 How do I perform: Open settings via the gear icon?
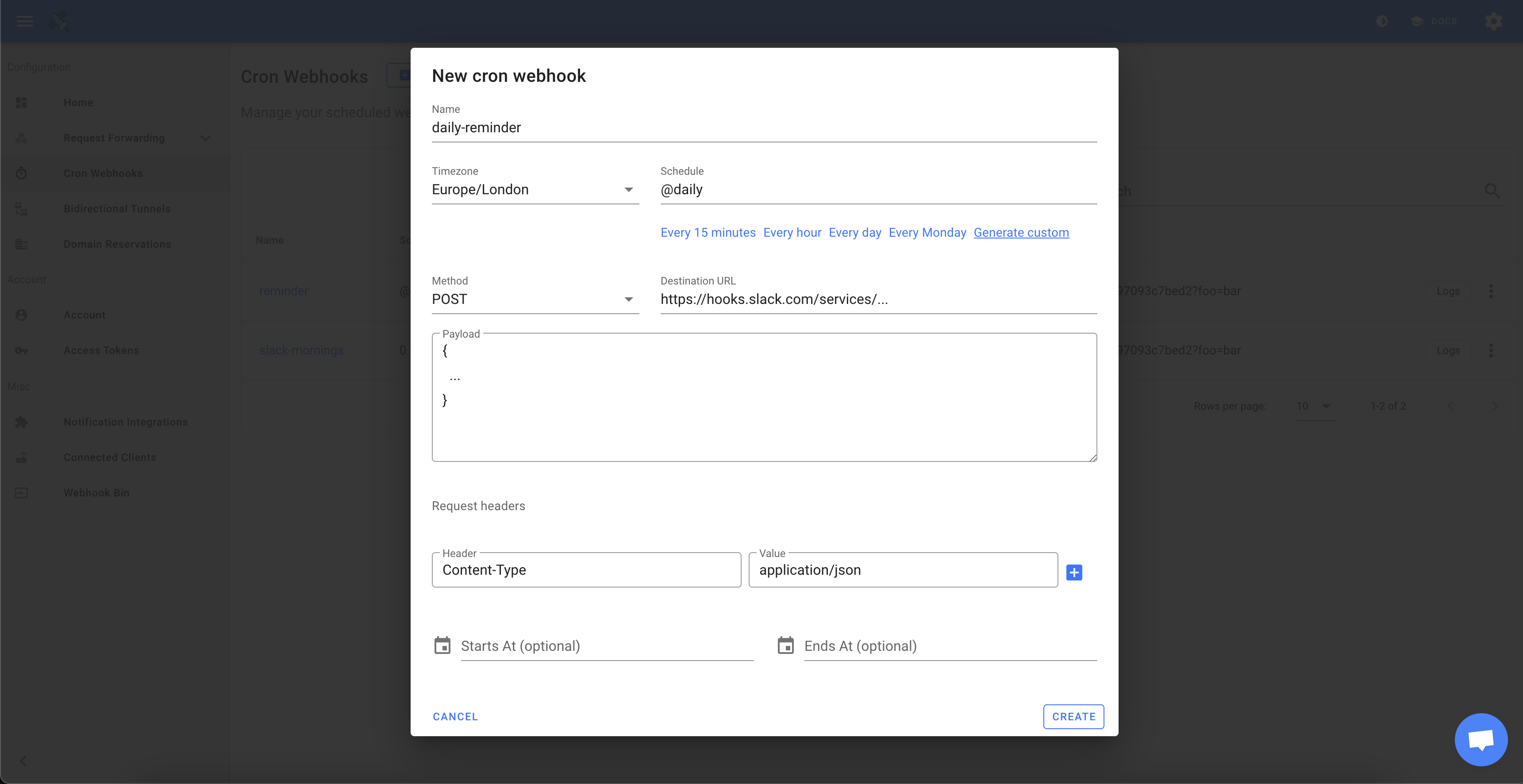point(1494,21)
